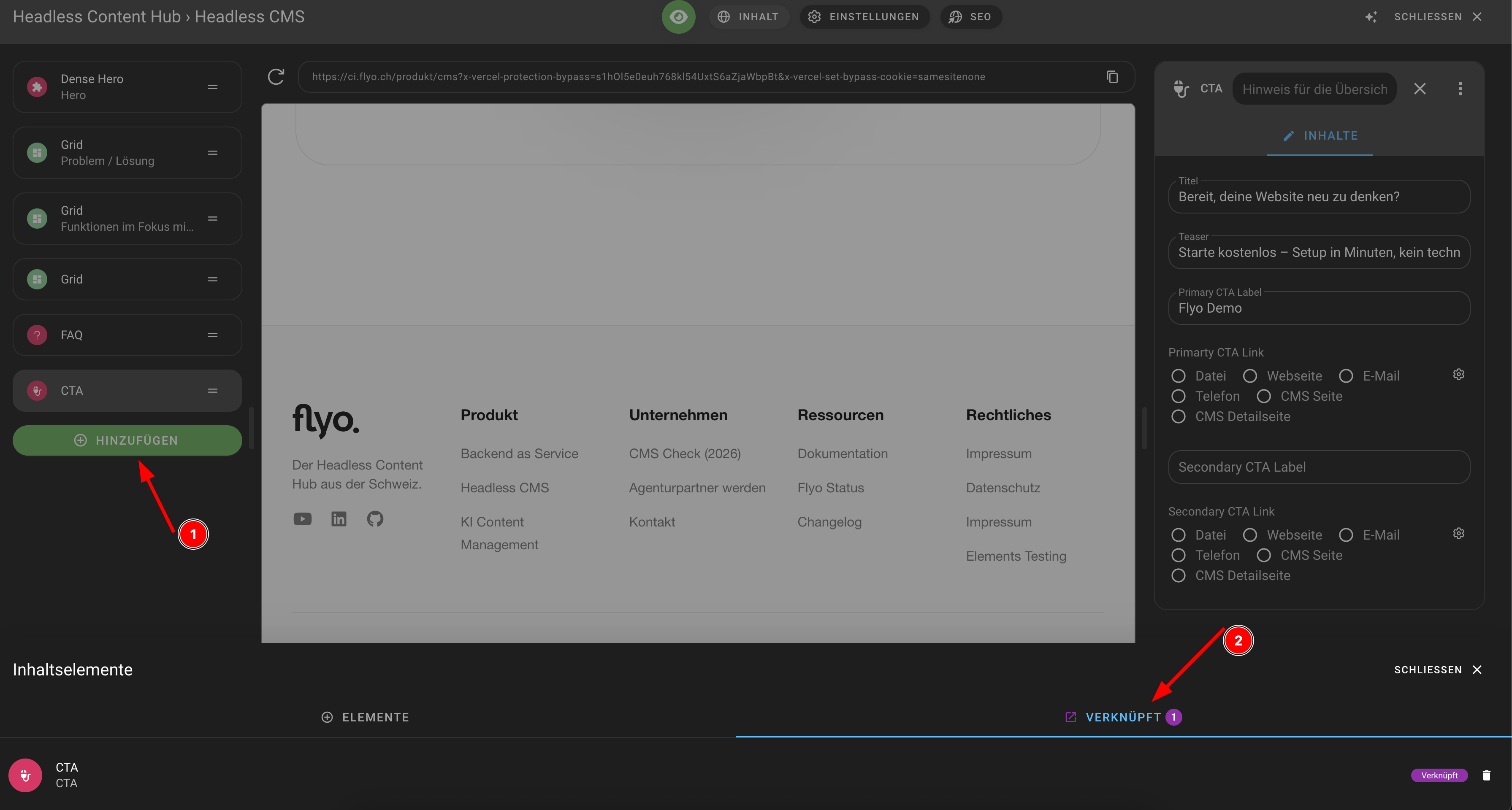Delete the linked CTA element with the trash icon

[x=1486, y=775]
